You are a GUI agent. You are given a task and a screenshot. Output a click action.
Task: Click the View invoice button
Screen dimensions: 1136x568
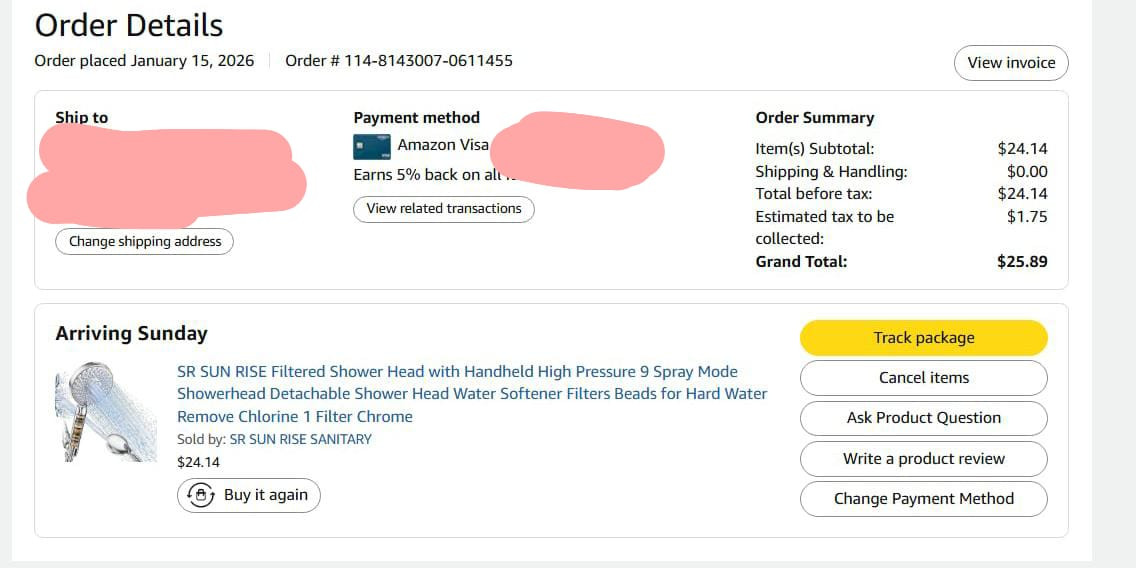(1011, 62)
